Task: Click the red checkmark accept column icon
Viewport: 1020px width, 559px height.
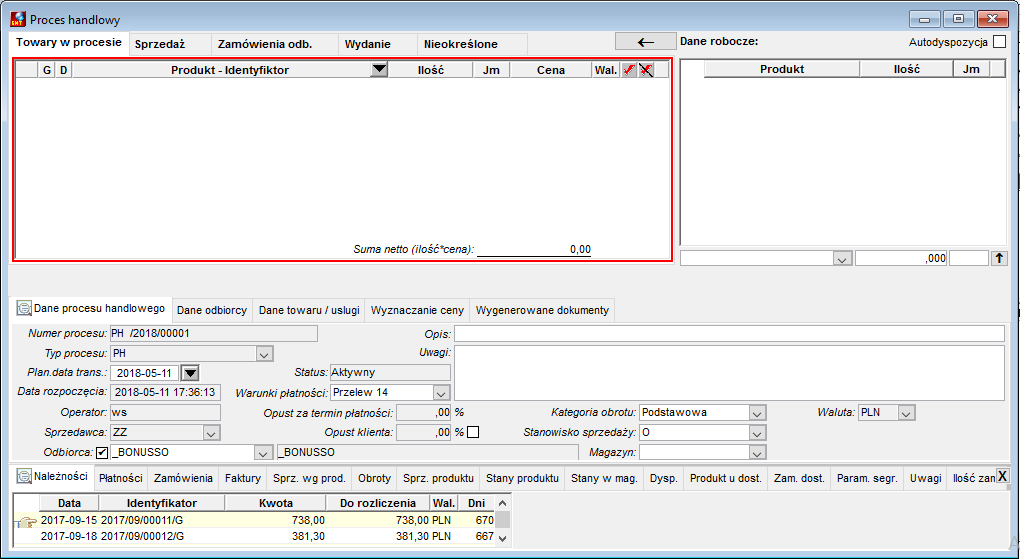Action: [628, 70]
